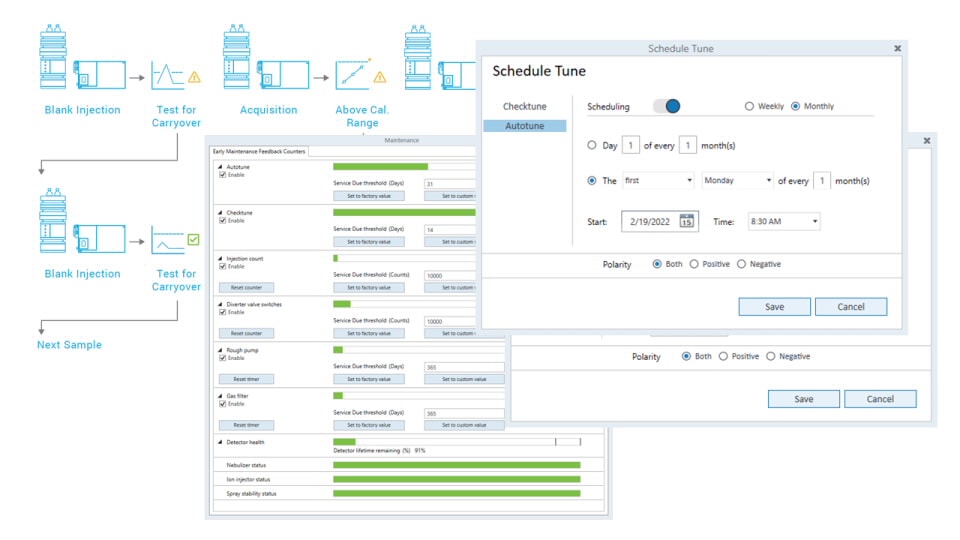Switch to Early Maintenance Feedback Counters tab

pyautogui.click(x=260, y=151)
